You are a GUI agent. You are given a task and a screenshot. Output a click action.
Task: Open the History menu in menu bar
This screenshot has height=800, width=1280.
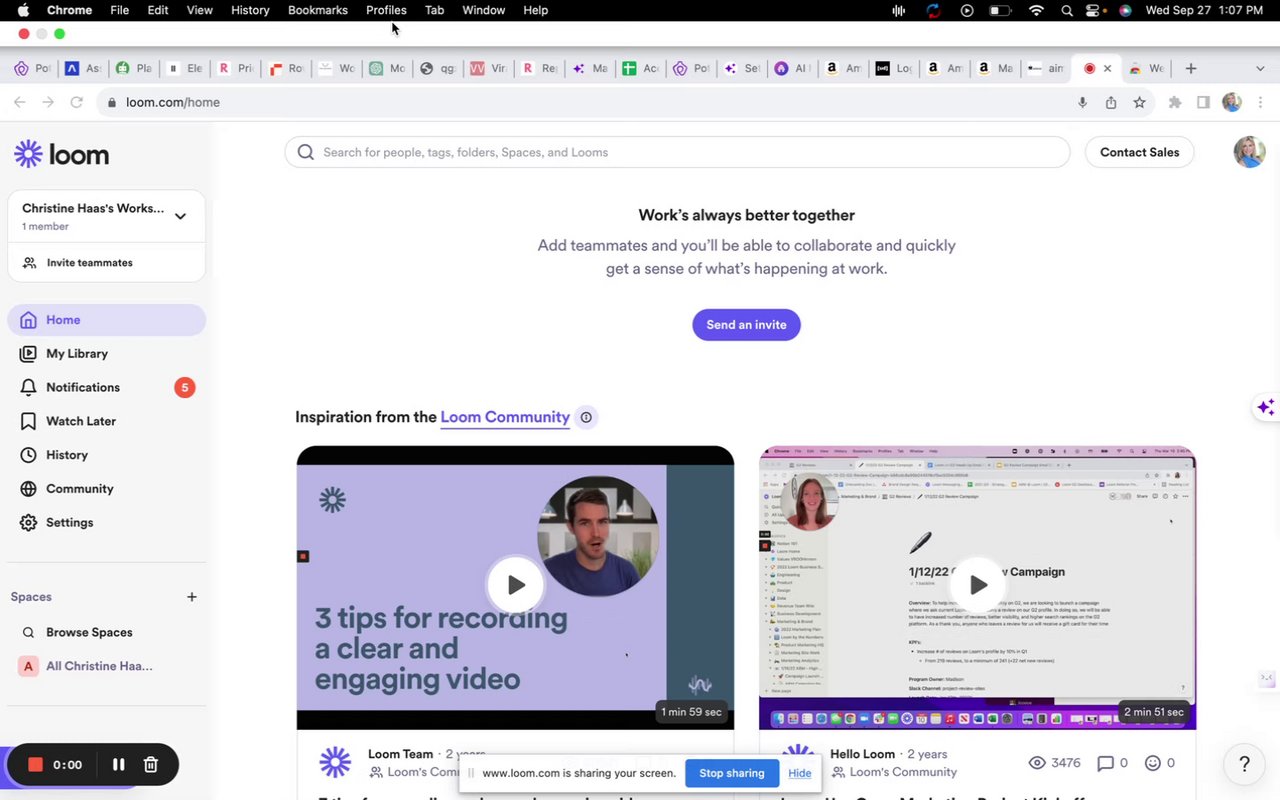coord(250,10)
